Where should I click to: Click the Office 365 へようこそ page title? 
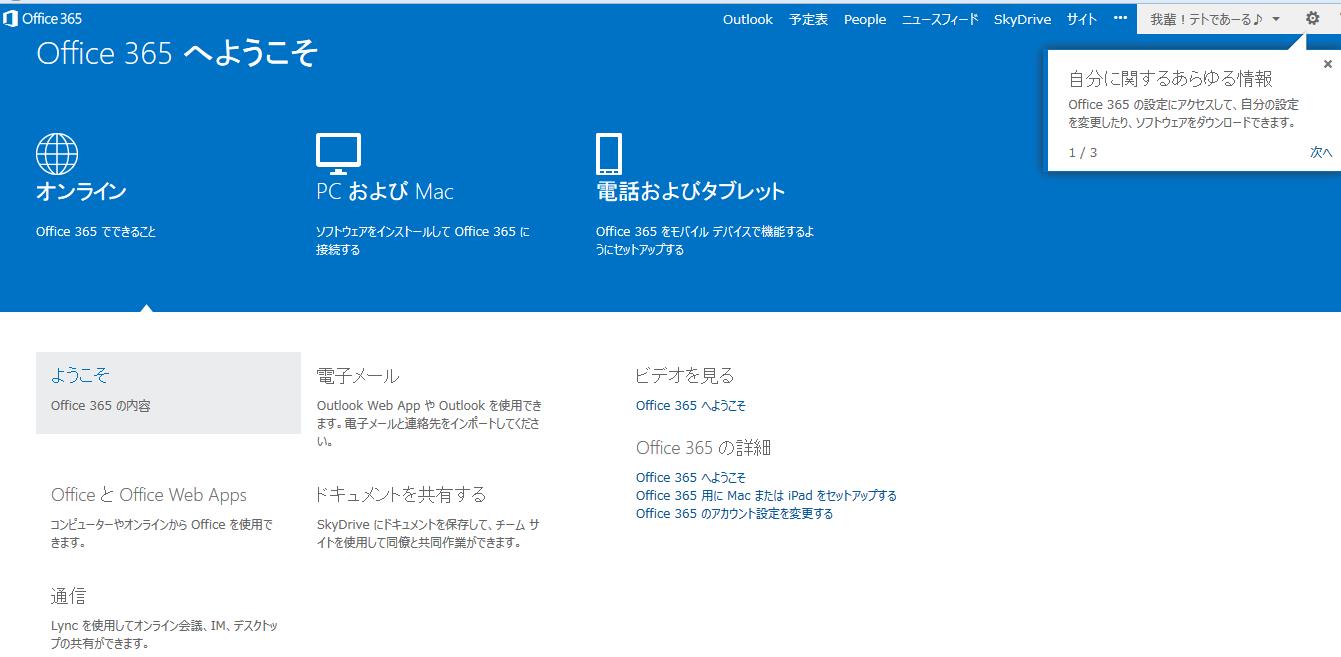tap(177, 53)
